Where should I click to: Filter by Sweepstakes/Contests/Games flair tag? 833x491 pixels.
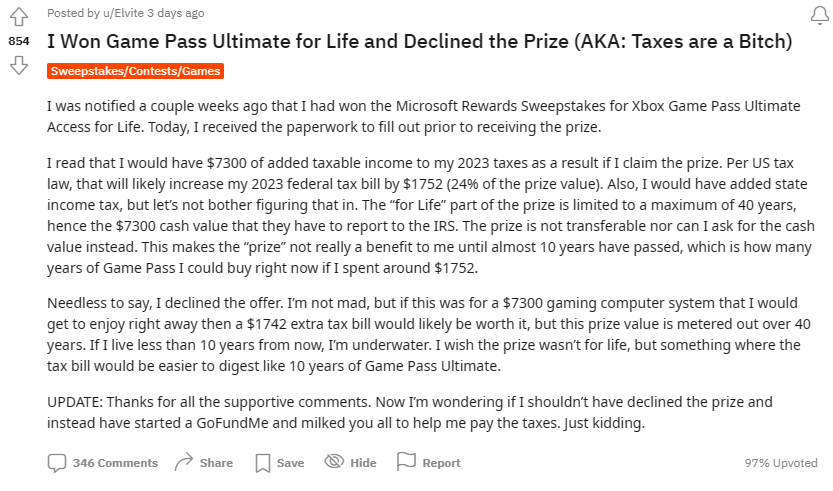click(135, 72)
